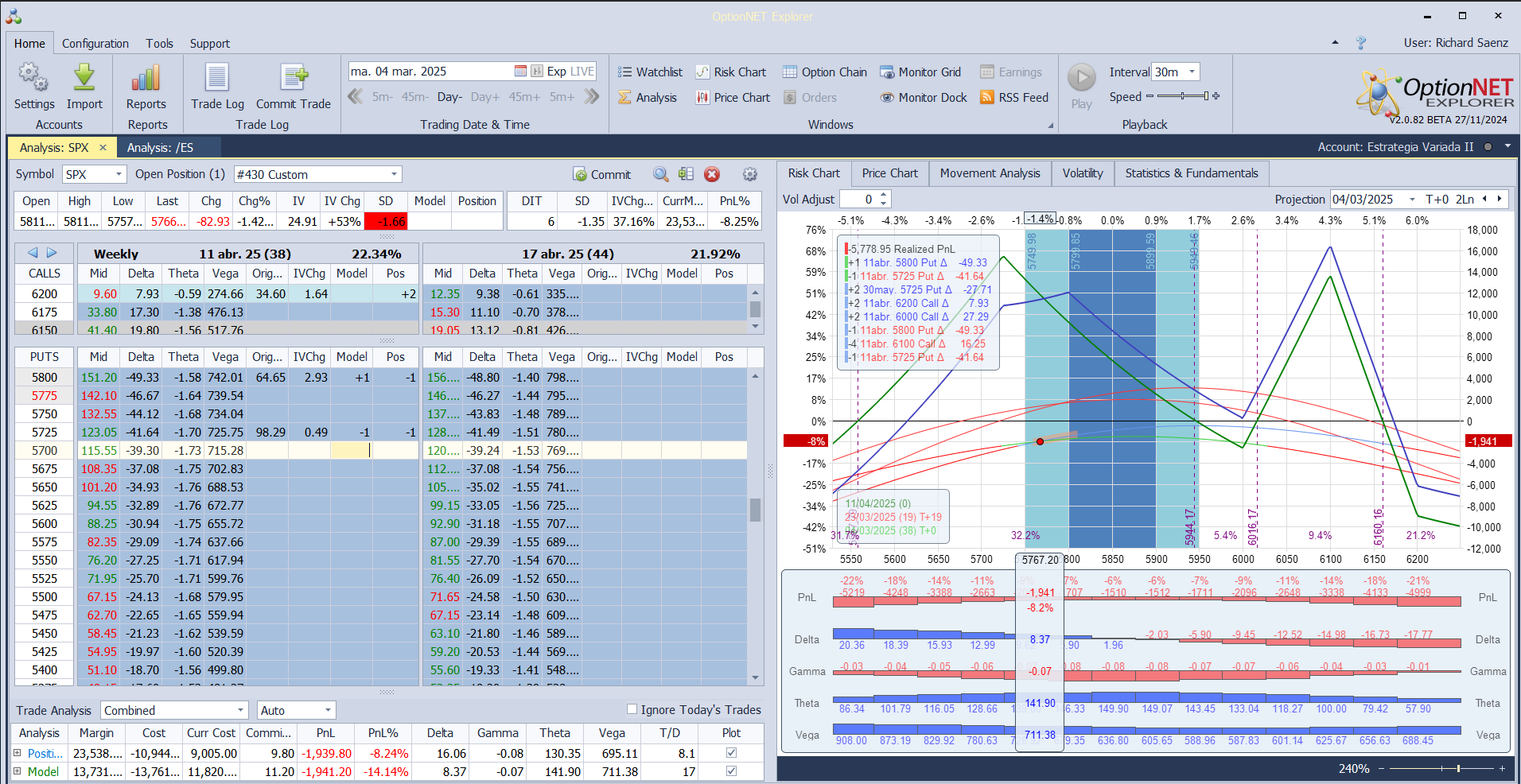Step back one day with Day-
Image resolution: width=1521 pixels, height=784 pixels.
click(x=449, y=97)
